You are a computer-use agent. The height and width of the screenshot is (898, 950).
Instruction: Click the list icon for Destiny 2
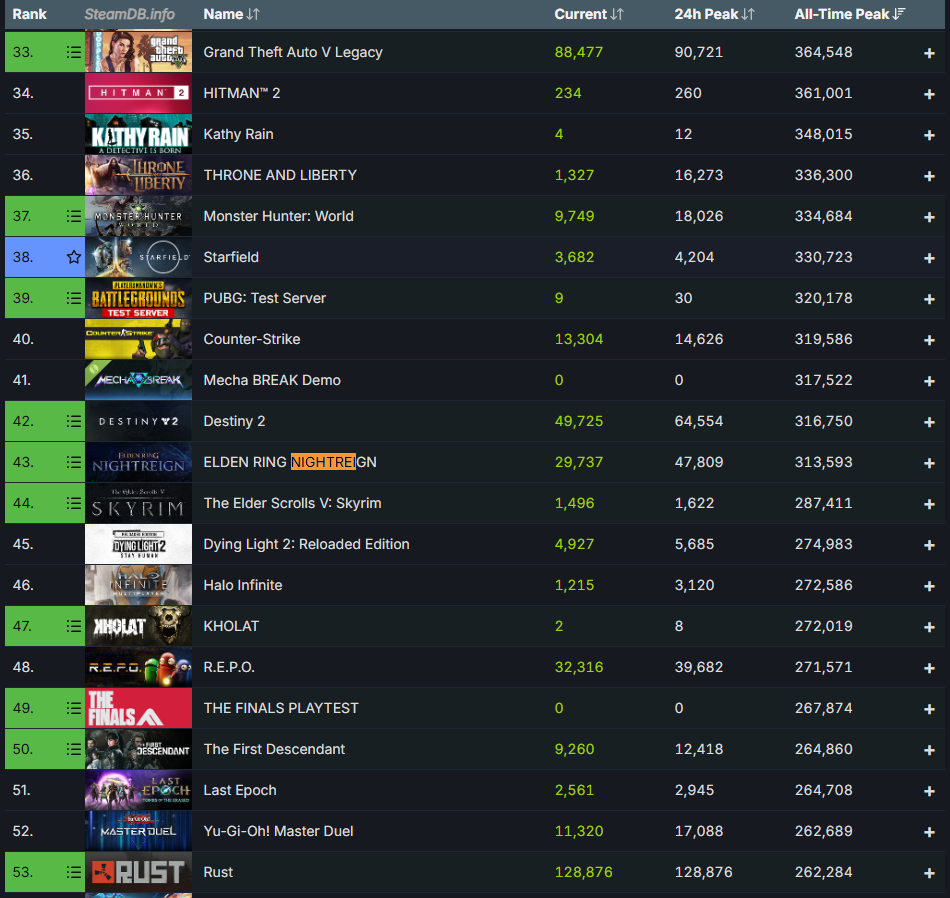pos(74,421)
